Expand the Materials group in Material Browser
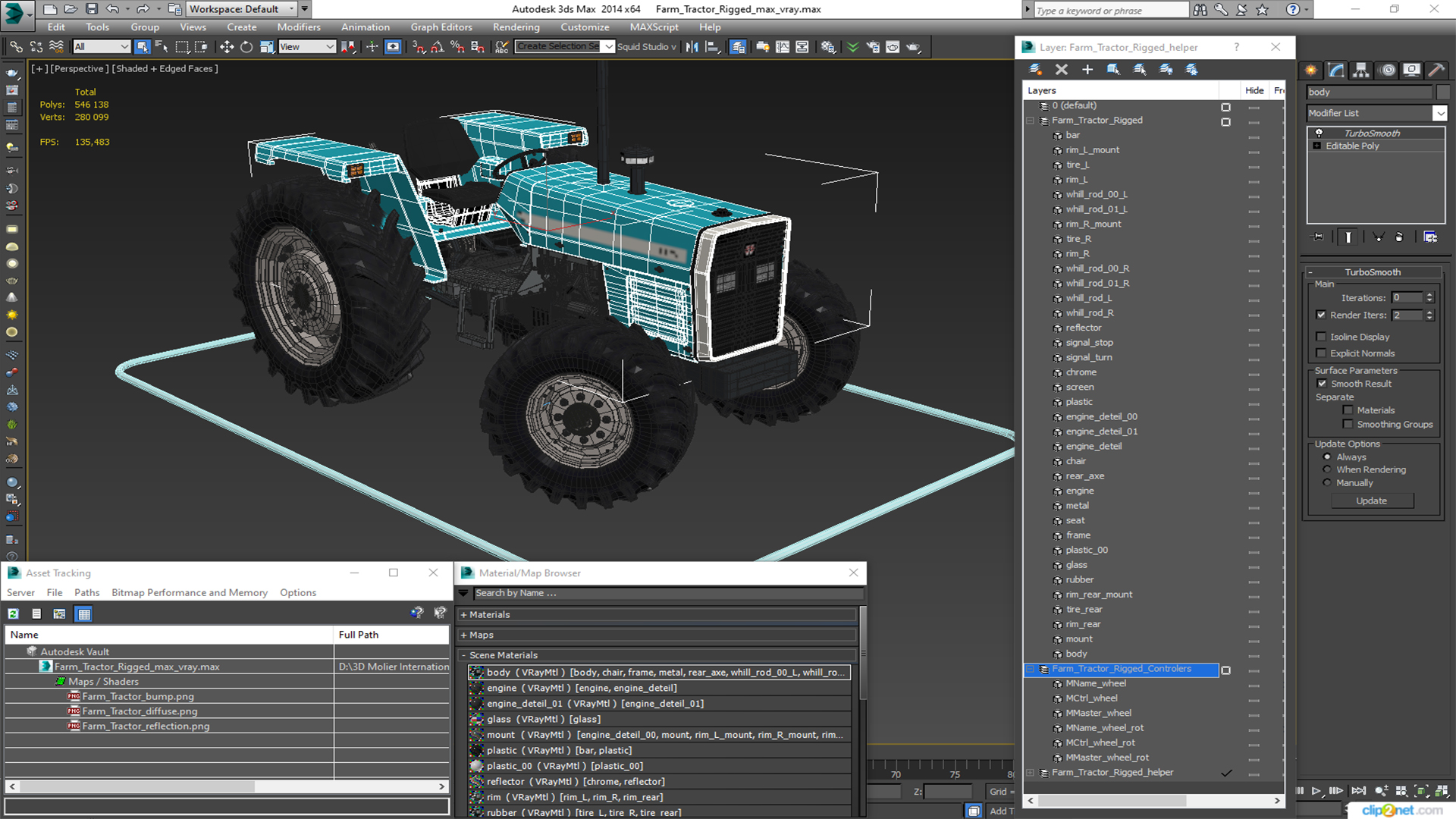Viewport: 1456px width, 819px height. tap(464, 615)
